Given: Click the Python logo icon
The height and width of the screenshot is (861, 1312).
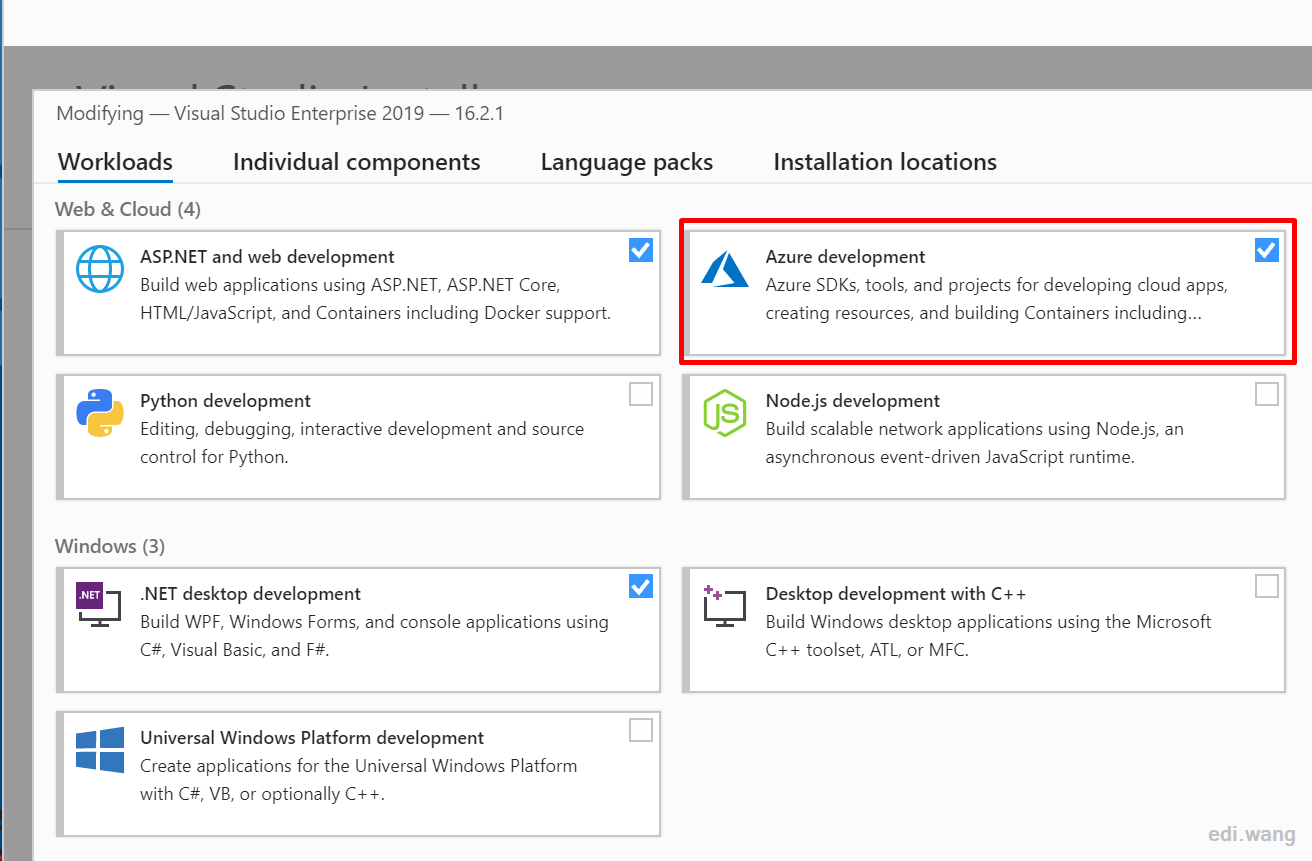Looking at the screenshot, I should click(100, 413).
